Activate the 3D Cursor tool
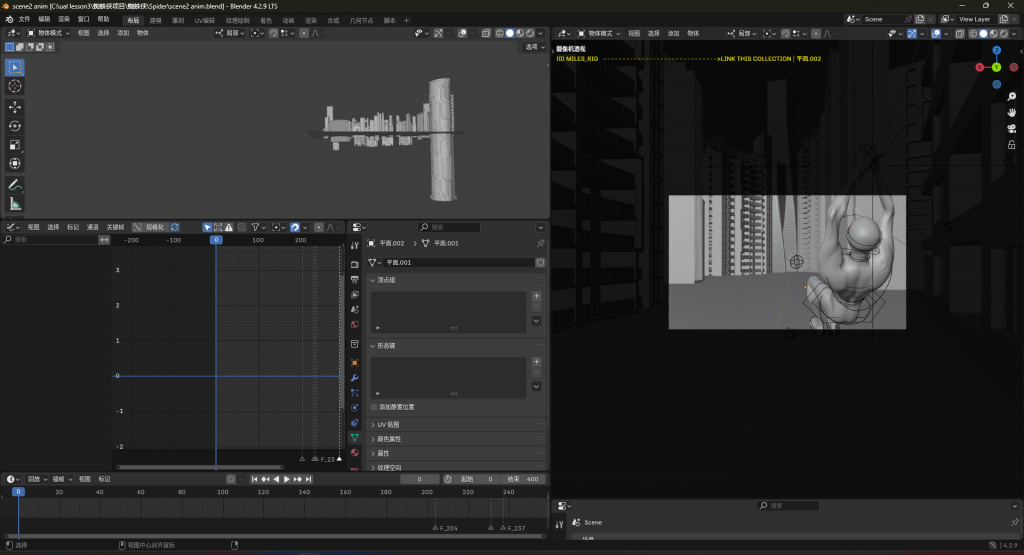Viewport: 1024px width, 555px height. point(15,87)
